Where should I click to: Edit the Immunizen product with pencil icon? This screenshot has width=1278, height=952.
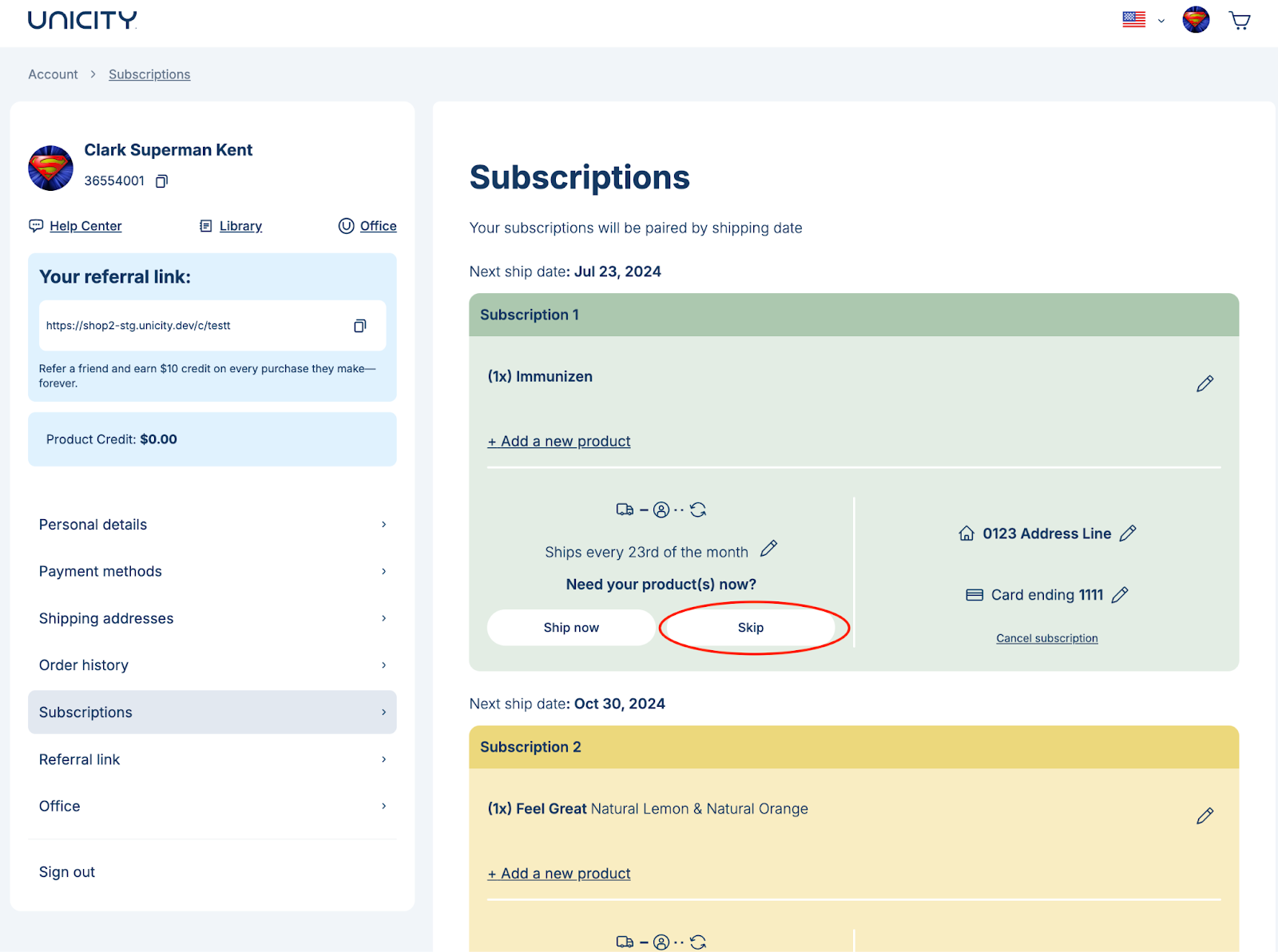pyautogui.click(x=1205, y=384)
